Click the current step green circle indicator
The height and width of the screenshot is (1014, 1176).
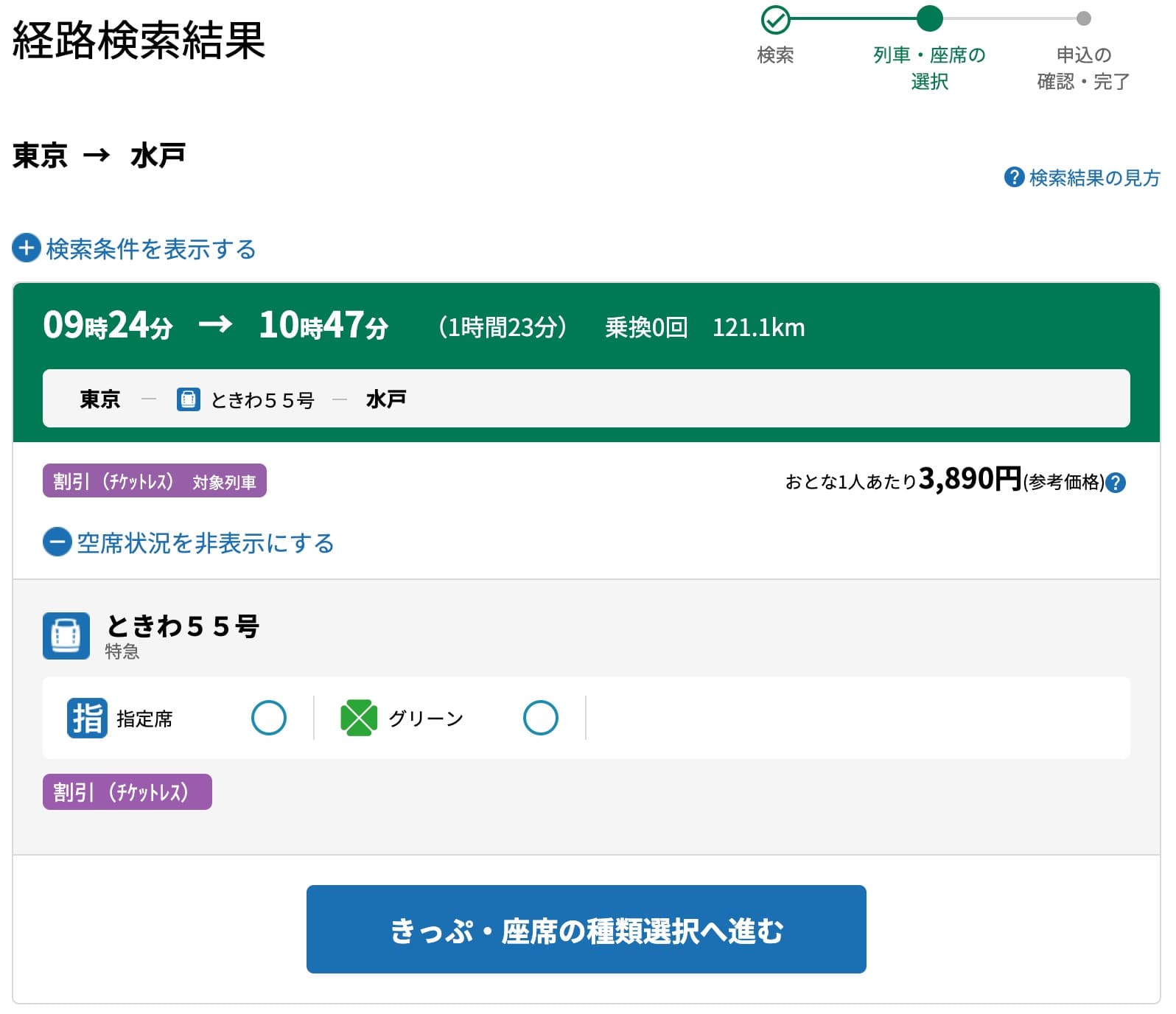929,18
